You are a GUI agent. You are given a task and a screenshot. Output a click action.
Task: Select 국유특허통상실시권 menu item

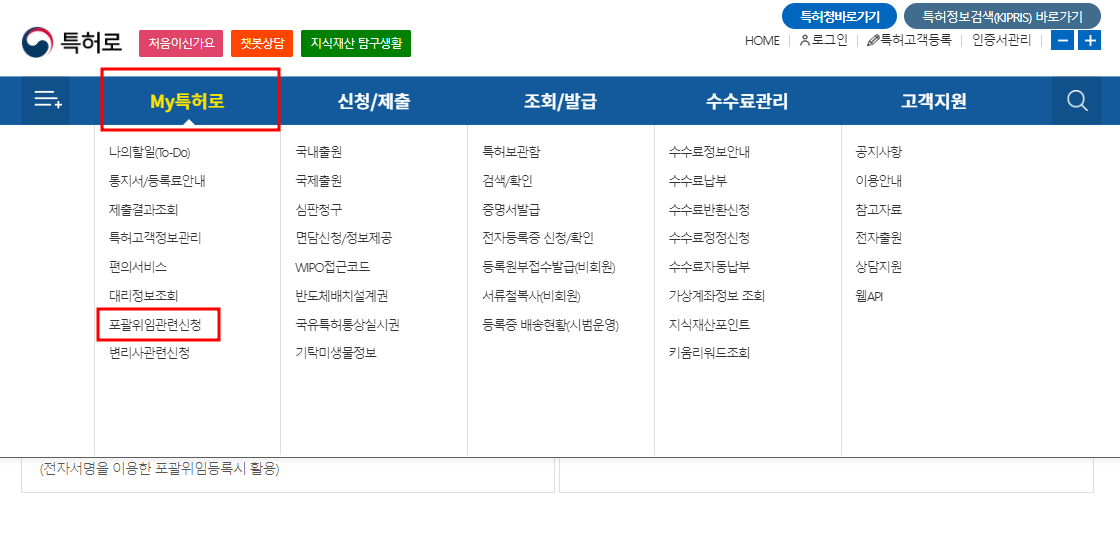click(347, 325)
